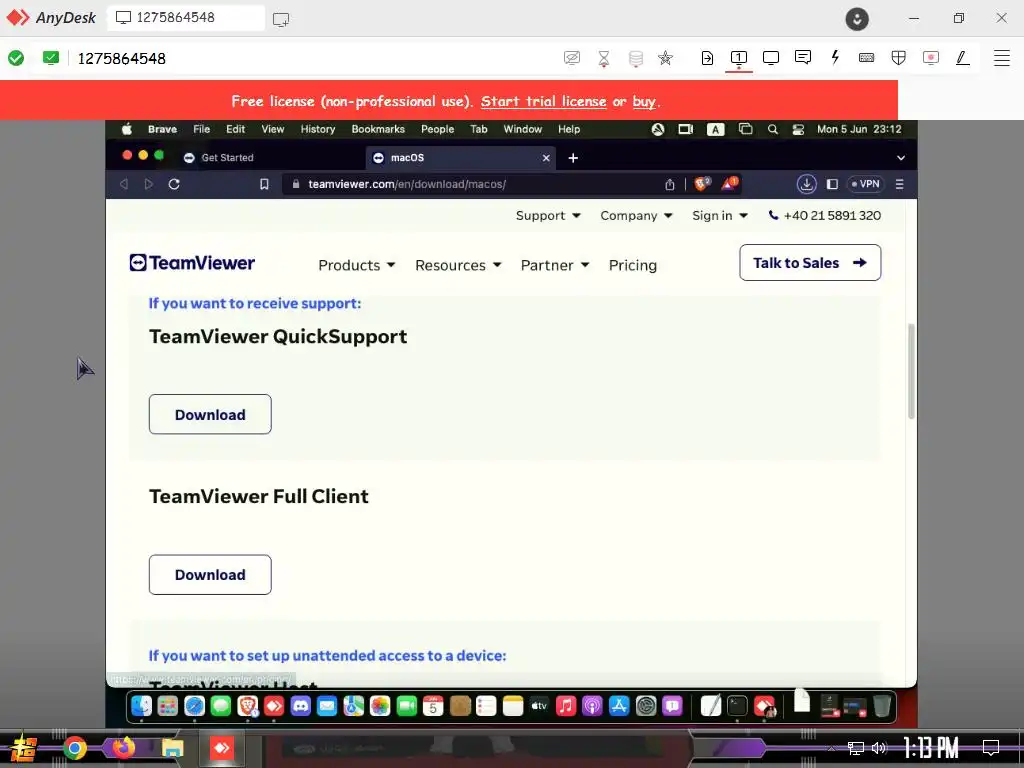The width and height of the screenshot is (1024, 768).
Task: Open macOS Control Center toggle icon
Action: 798,129
